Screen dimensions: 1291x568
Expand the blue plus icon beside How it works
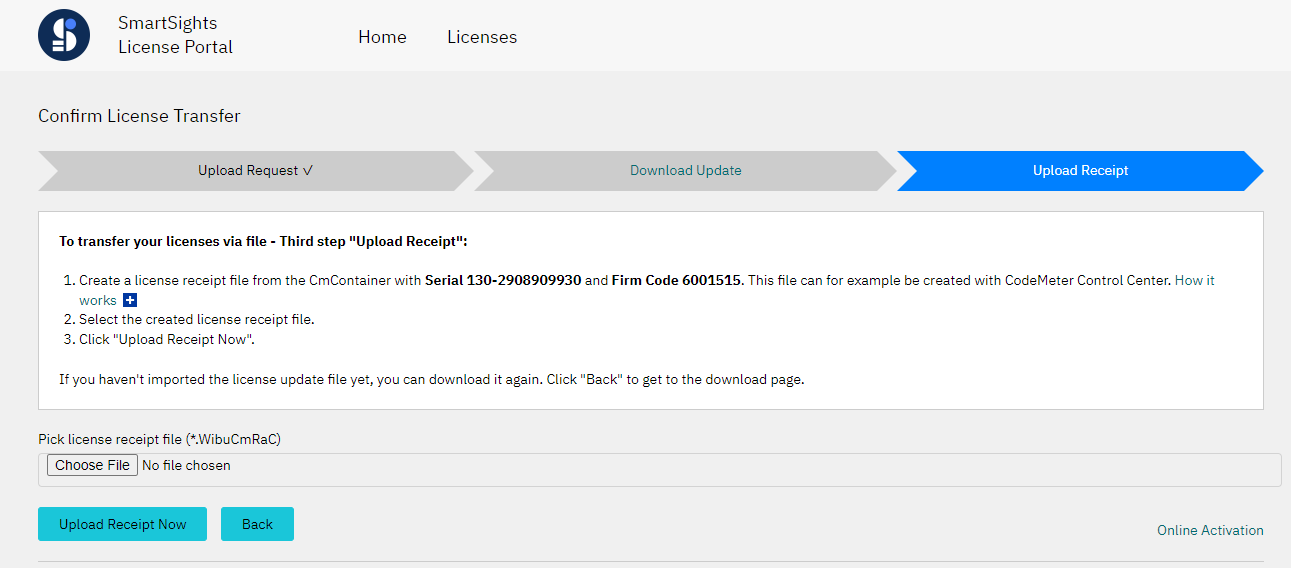(130, 300)
